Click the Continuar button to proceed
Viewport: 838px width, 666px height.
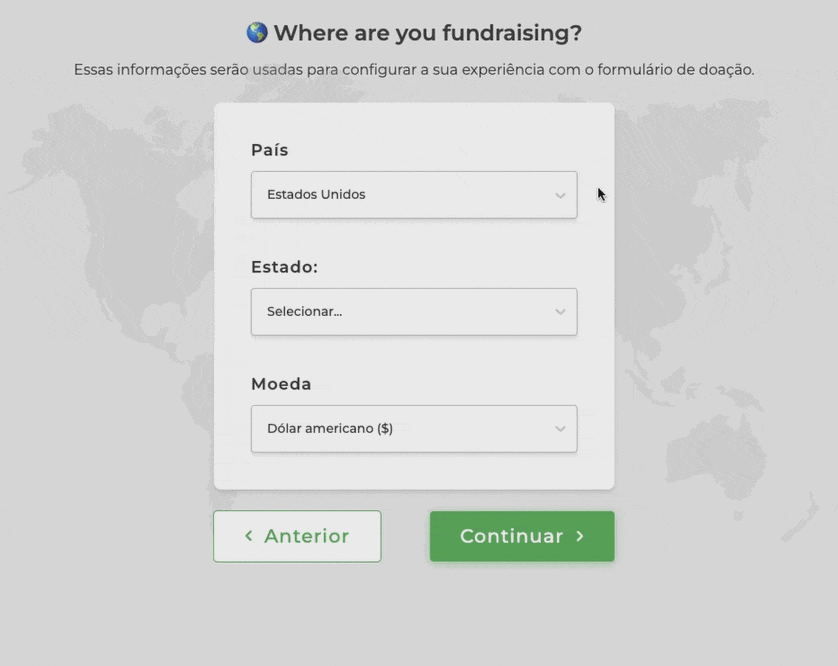(521, 536)
